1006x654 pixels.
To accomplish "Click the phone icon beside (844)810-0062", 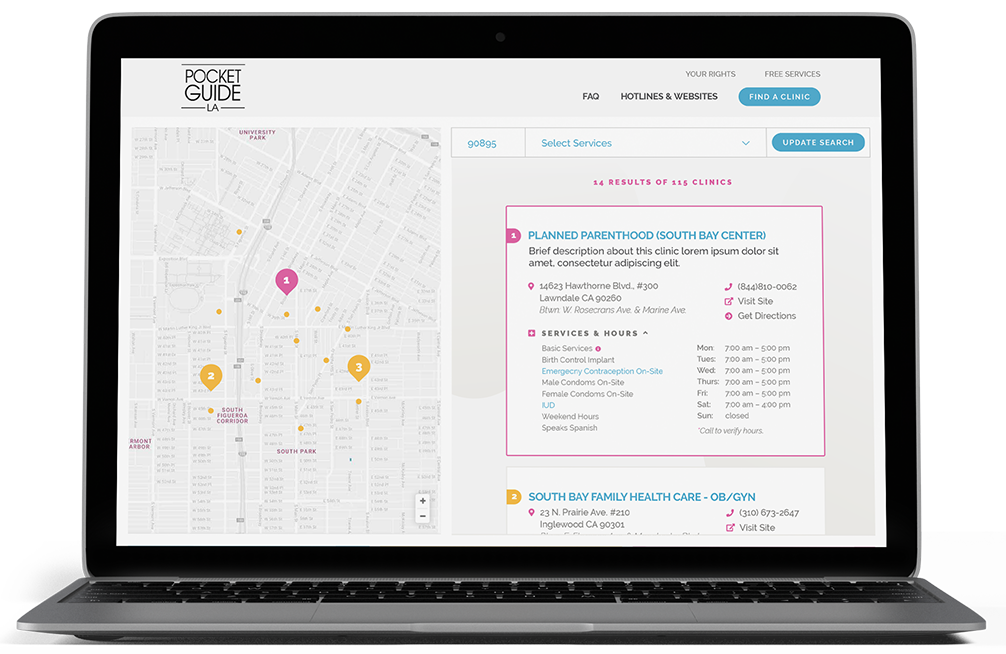I will pyautogui.click(x=729, y=287).
